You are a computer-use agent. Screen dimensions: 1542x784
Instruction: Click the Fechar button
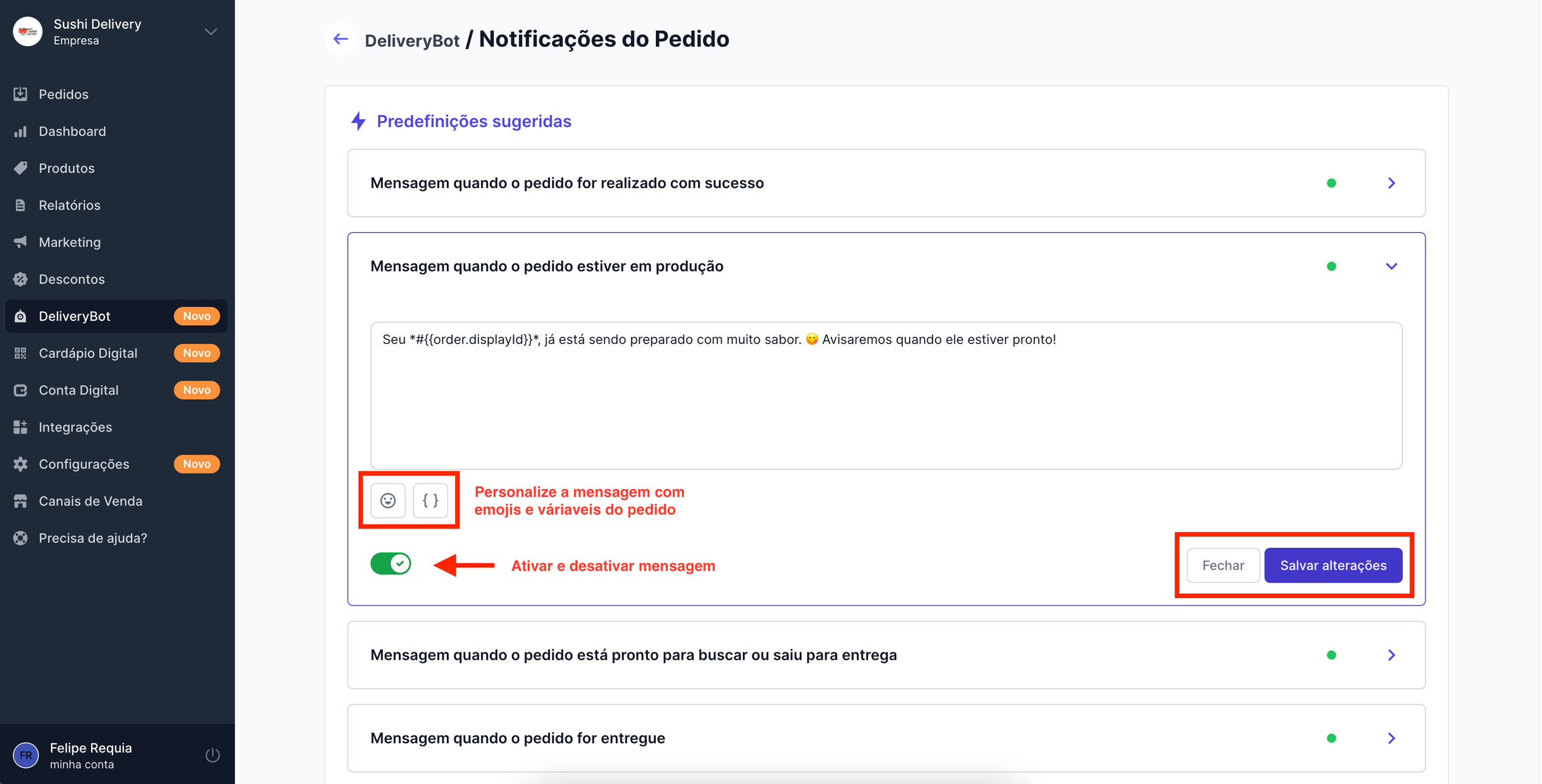click(x=1223, y=565)
